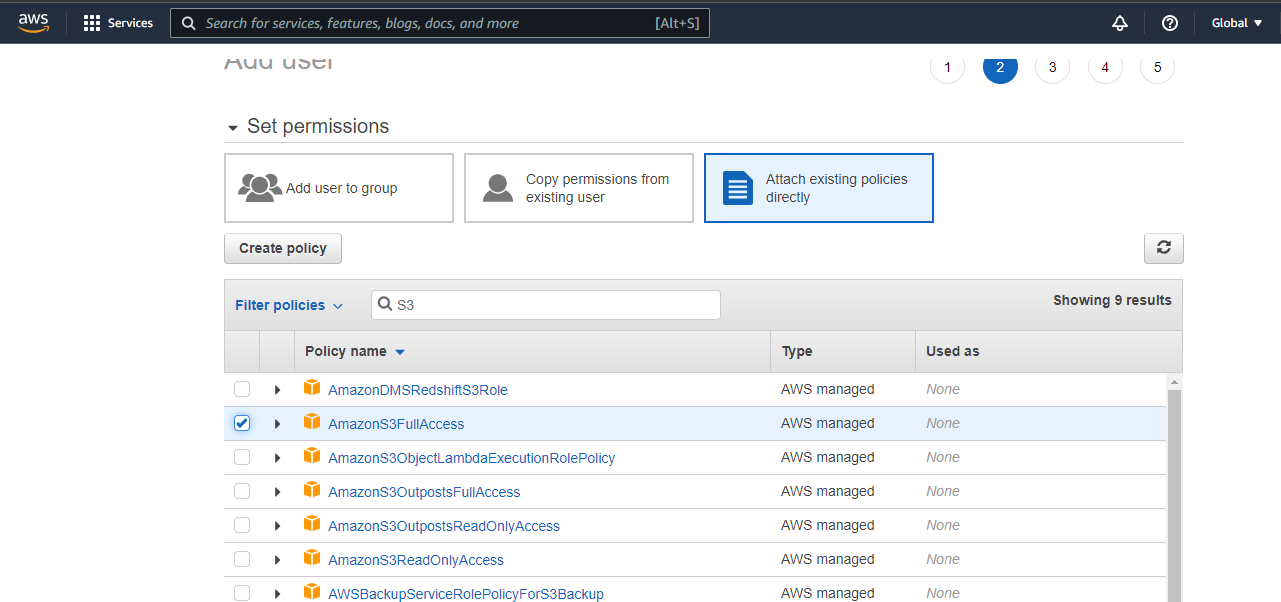1281x602 pixels.
Task: Click None Used as value for AmazonS3ReadOnlyAccess
Action: tap(943, 559)
